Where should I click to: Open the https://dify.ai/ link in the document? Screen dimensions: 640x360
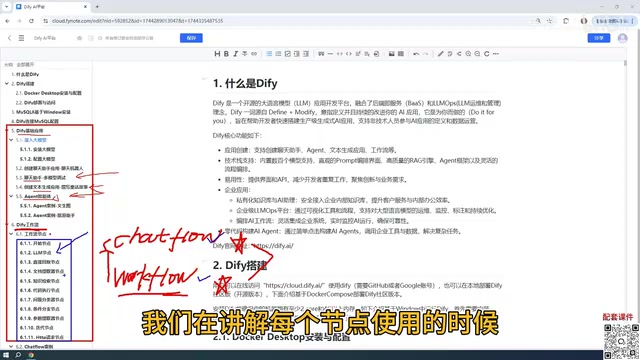(x=273, y=246)
